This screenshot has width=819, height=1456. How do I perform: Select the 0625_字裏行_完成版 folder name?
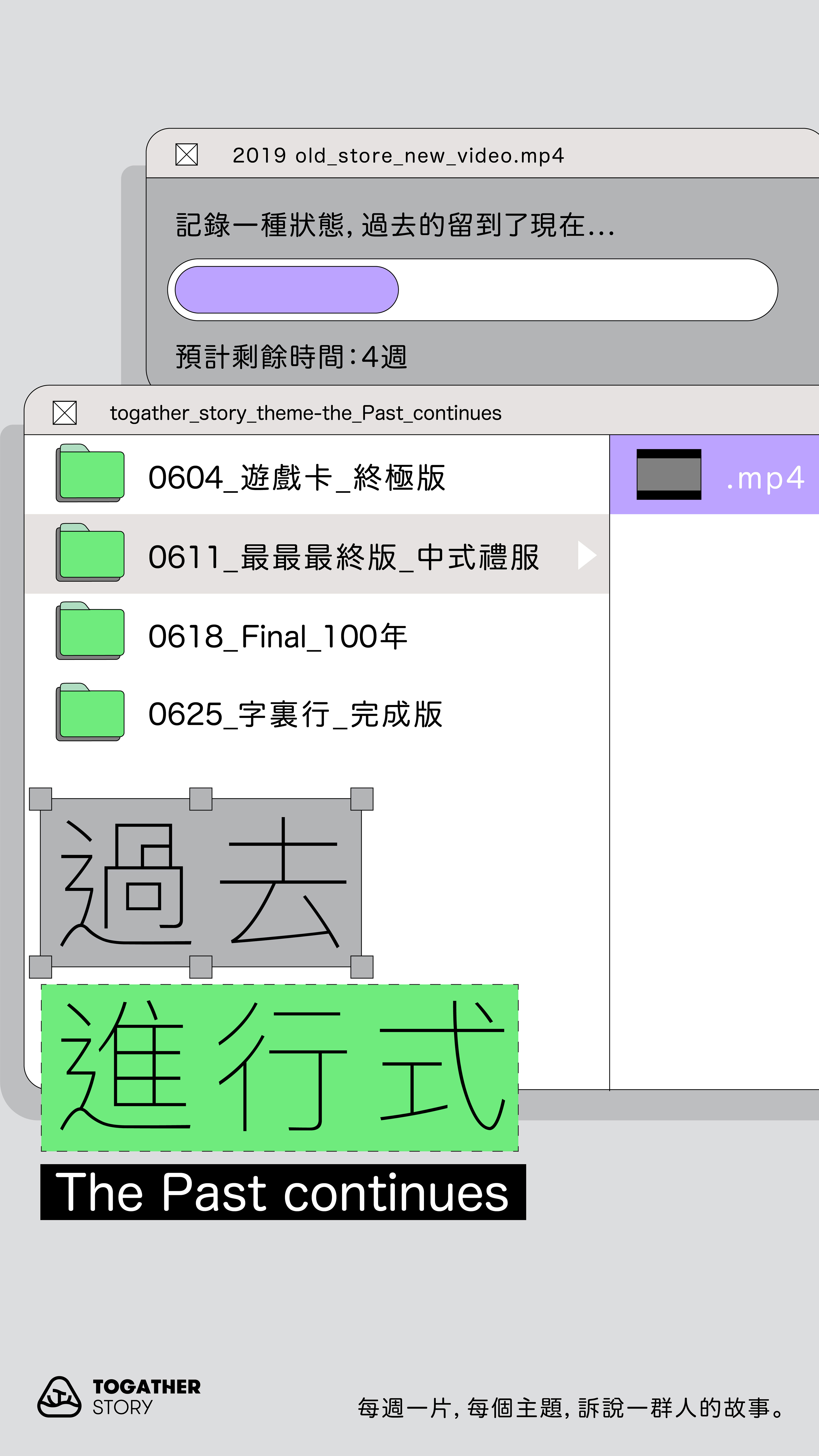click(x=295, y=714)
